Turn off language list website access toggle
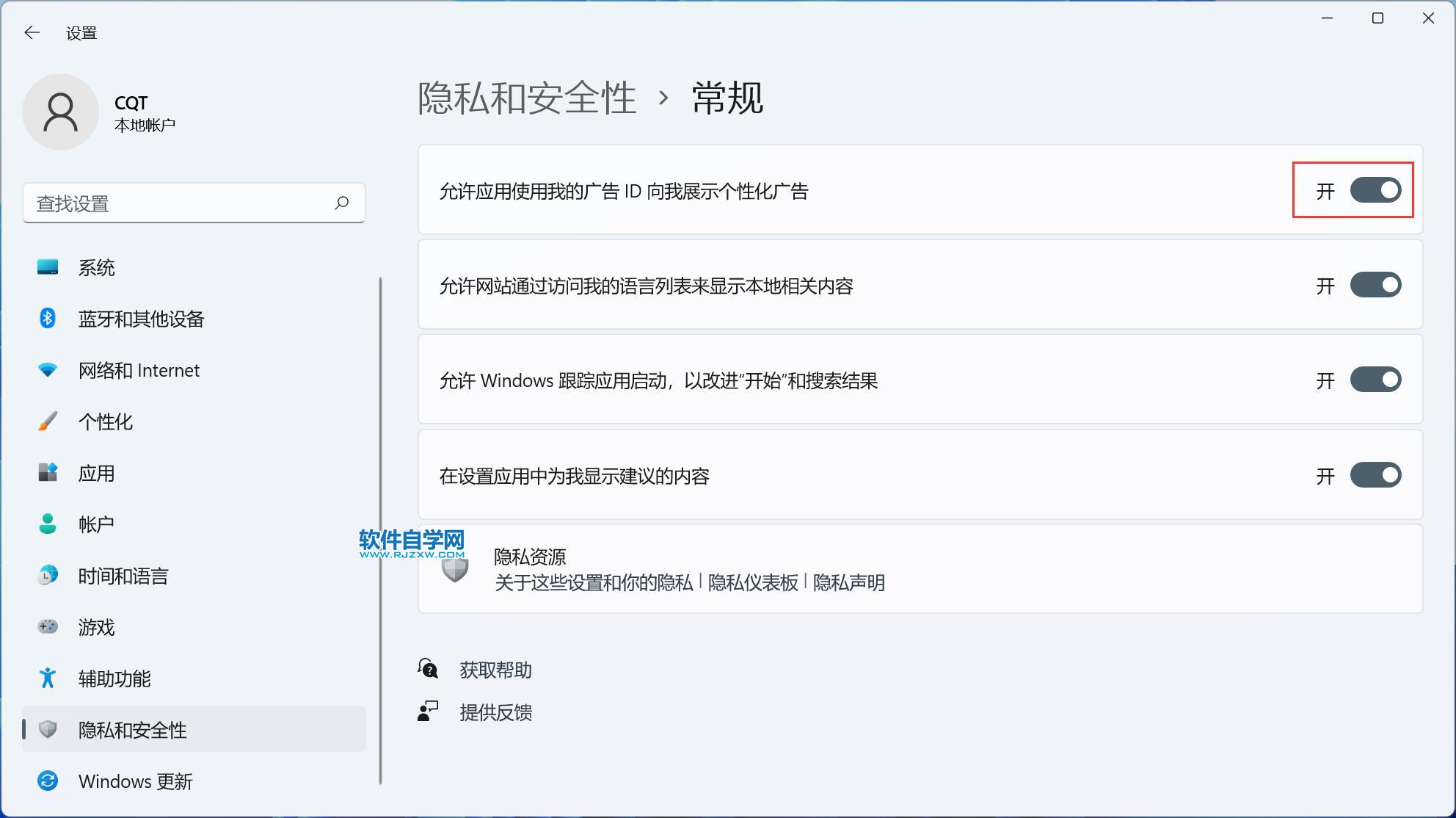The width and height of the screenshot is (1456, 818). (1375, 285)
